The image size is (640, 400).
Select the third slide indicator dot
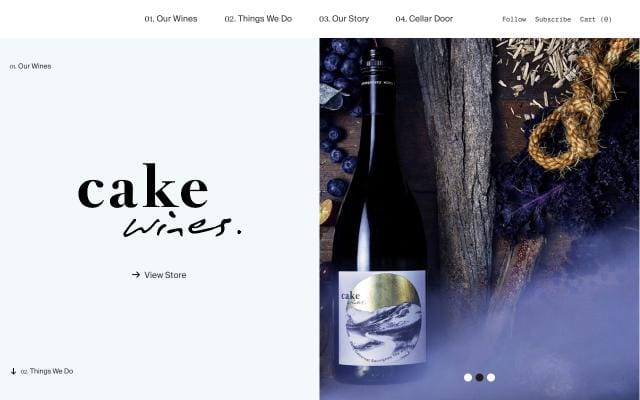(491, 378)
